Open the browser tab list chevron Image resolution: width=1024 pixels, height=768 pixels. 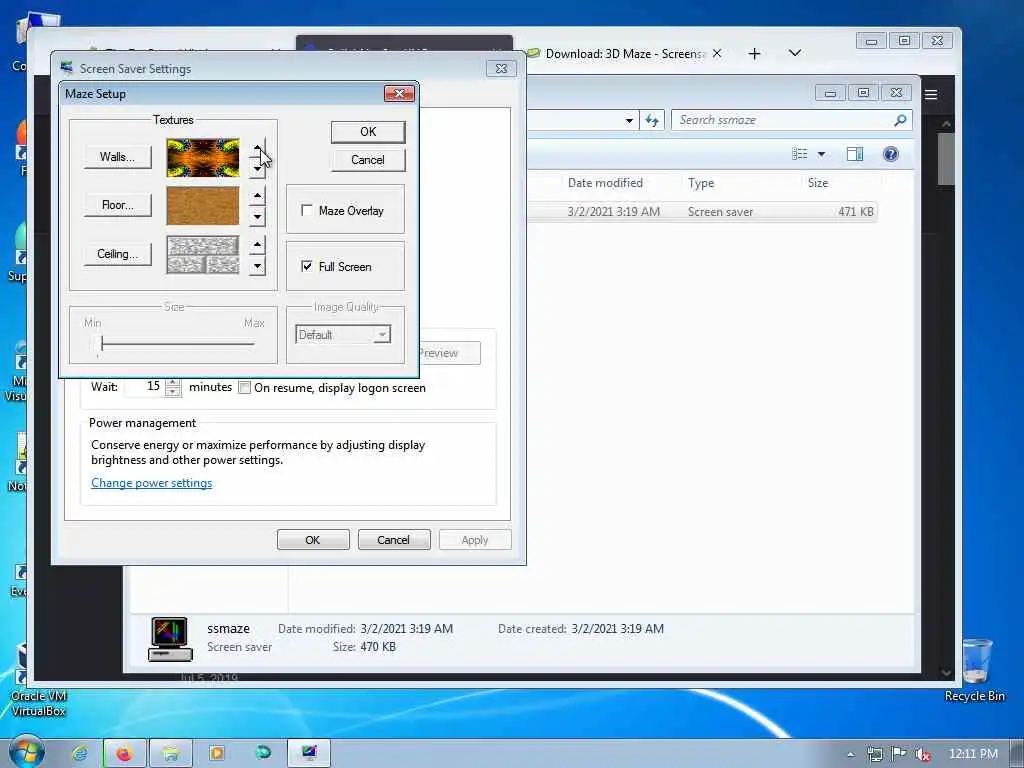click(x=795, y=53)
